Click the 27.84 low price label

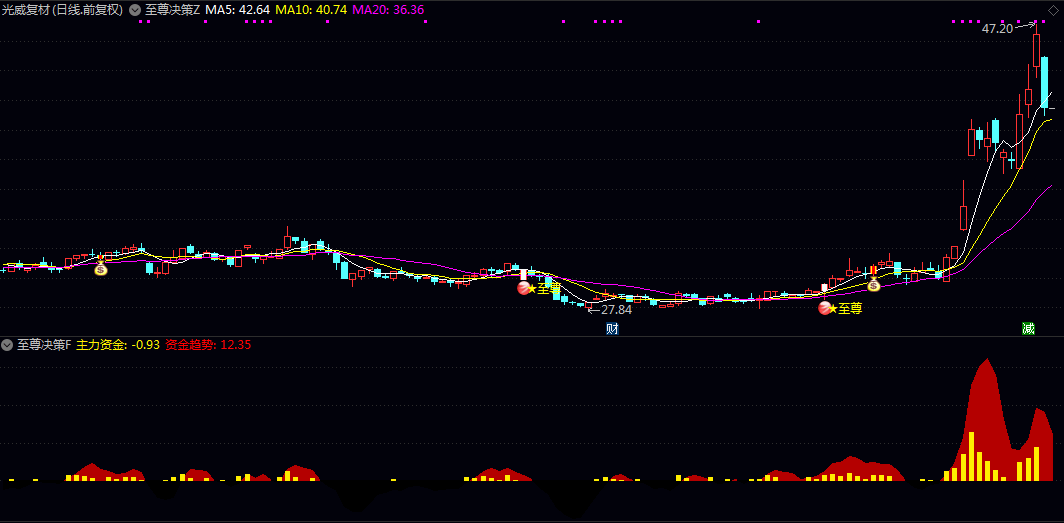point(616,309)
